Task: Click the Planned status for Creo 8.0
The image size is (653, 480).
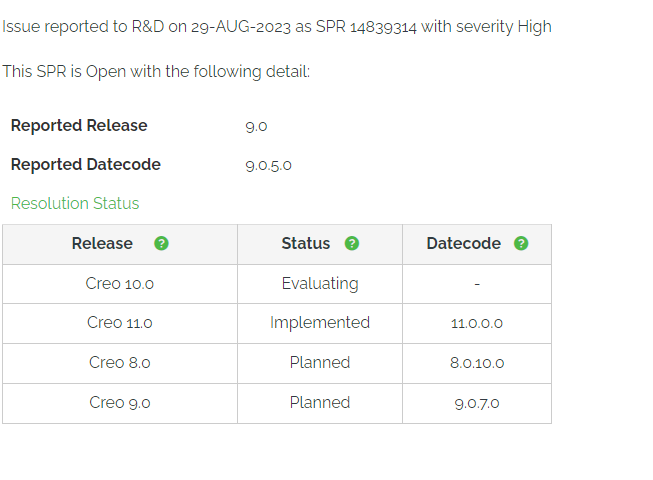Action: tap(320, 363)
